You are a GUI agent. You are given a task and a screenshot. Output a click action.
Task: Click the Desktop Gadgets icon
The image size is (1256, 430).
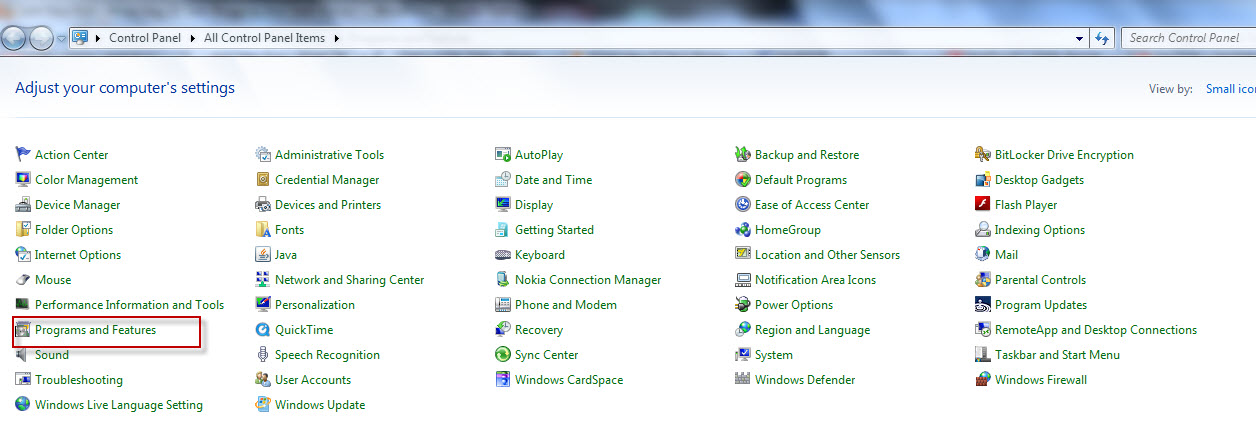pos(983,179)
